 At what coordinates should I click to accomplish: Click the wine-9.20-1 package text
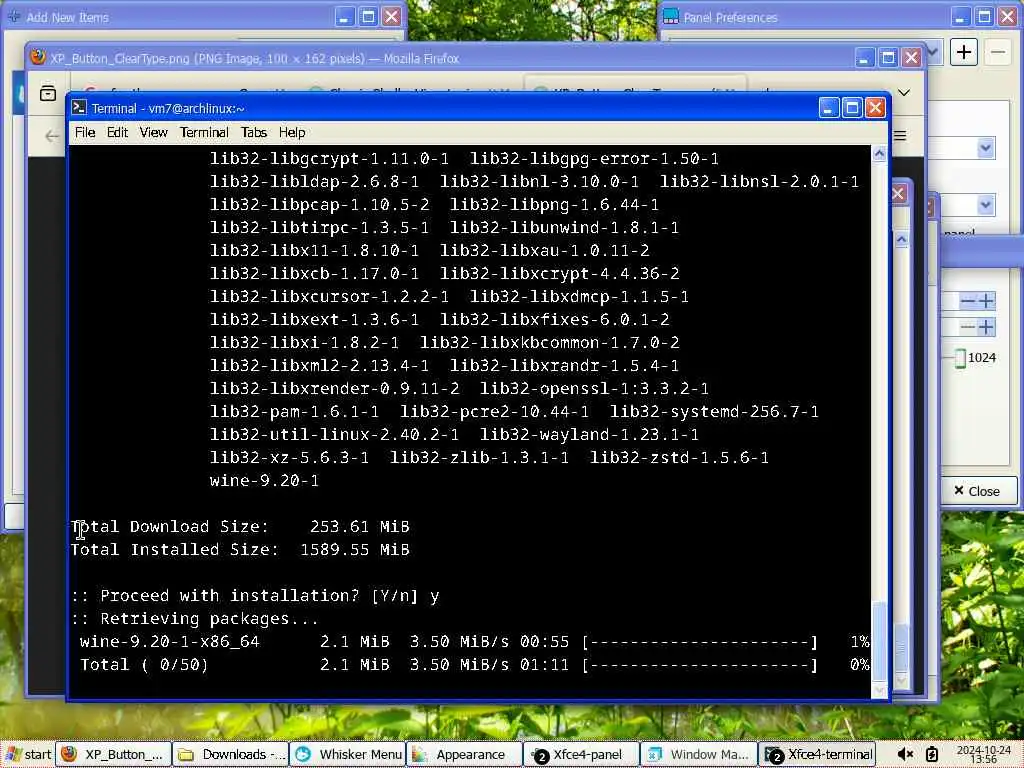pyautogui.click(x=264, y=481)
